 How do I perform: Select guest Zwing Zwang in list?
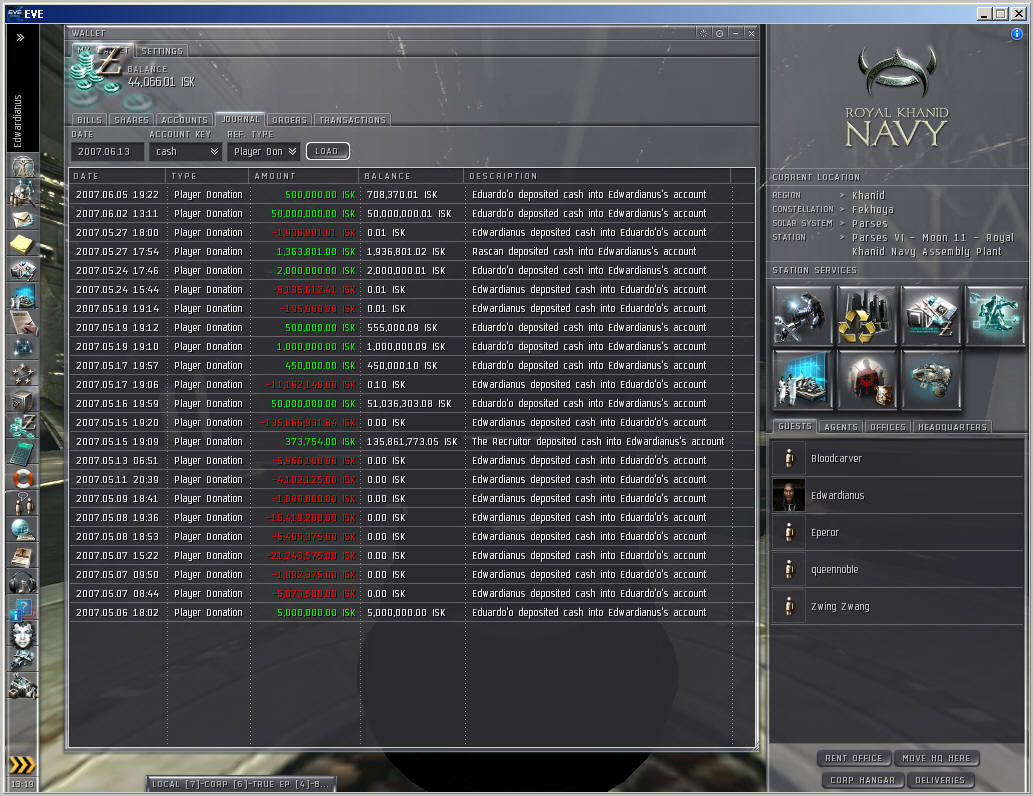[897, 606]
